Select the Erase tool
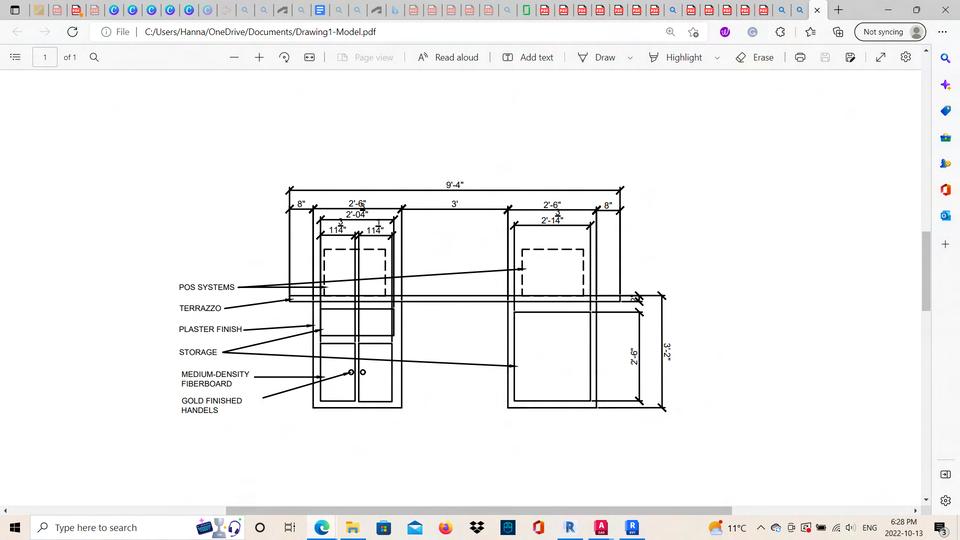 754,57
